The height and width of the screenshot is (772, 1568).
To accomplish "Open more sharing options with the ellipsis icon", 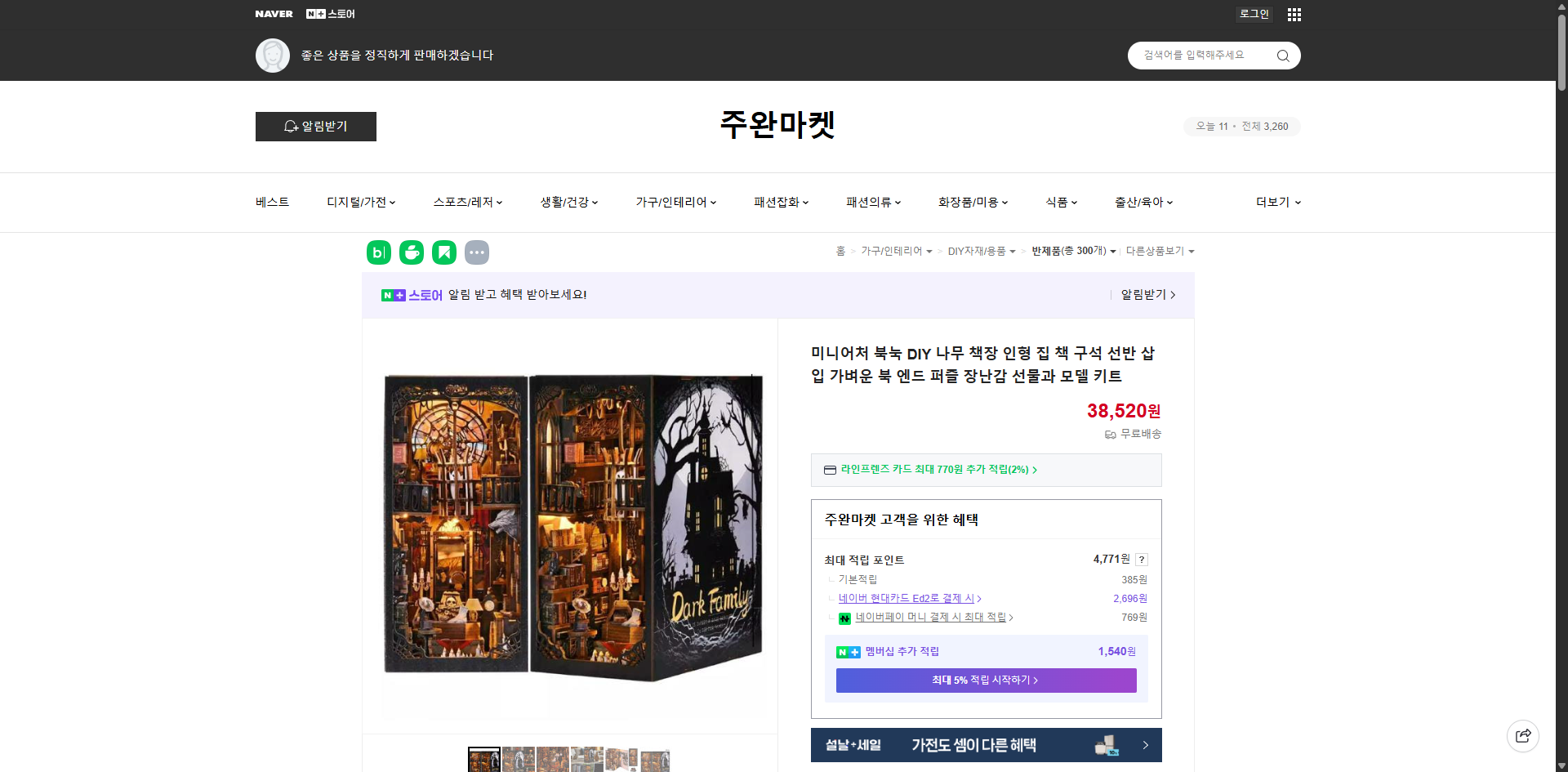I will coord(477,252).
